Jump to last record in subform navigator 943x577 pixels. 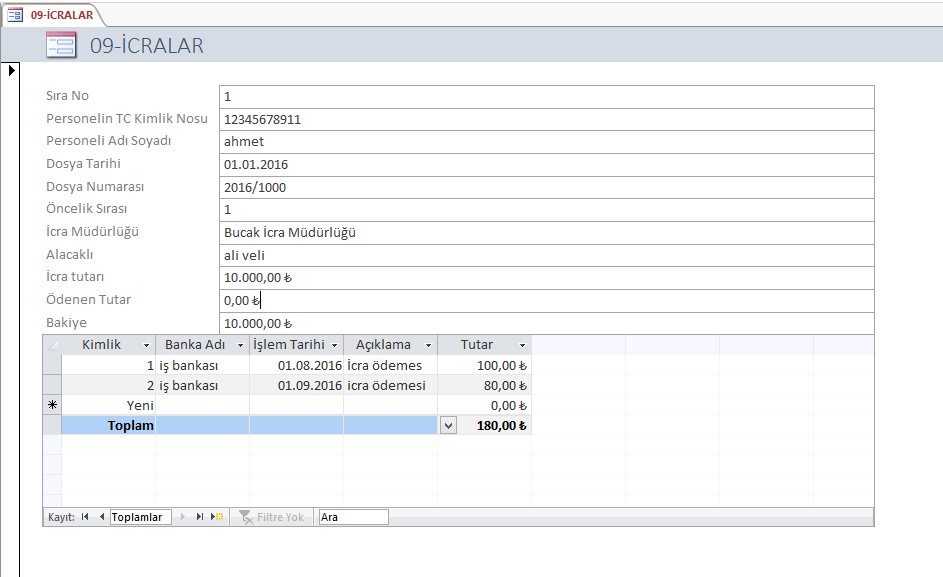point(200,517)
